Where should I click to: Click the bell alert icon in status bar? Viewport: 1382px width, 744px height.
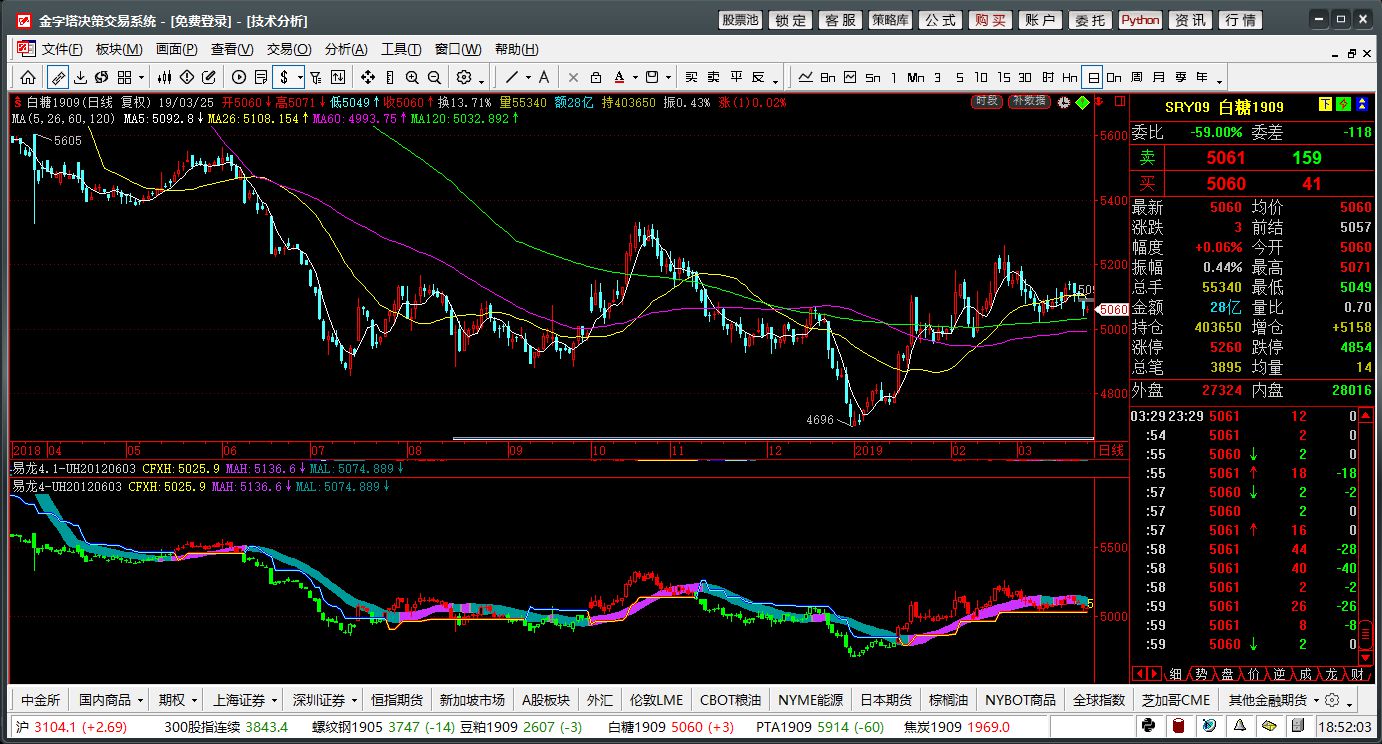point(1240,725)
